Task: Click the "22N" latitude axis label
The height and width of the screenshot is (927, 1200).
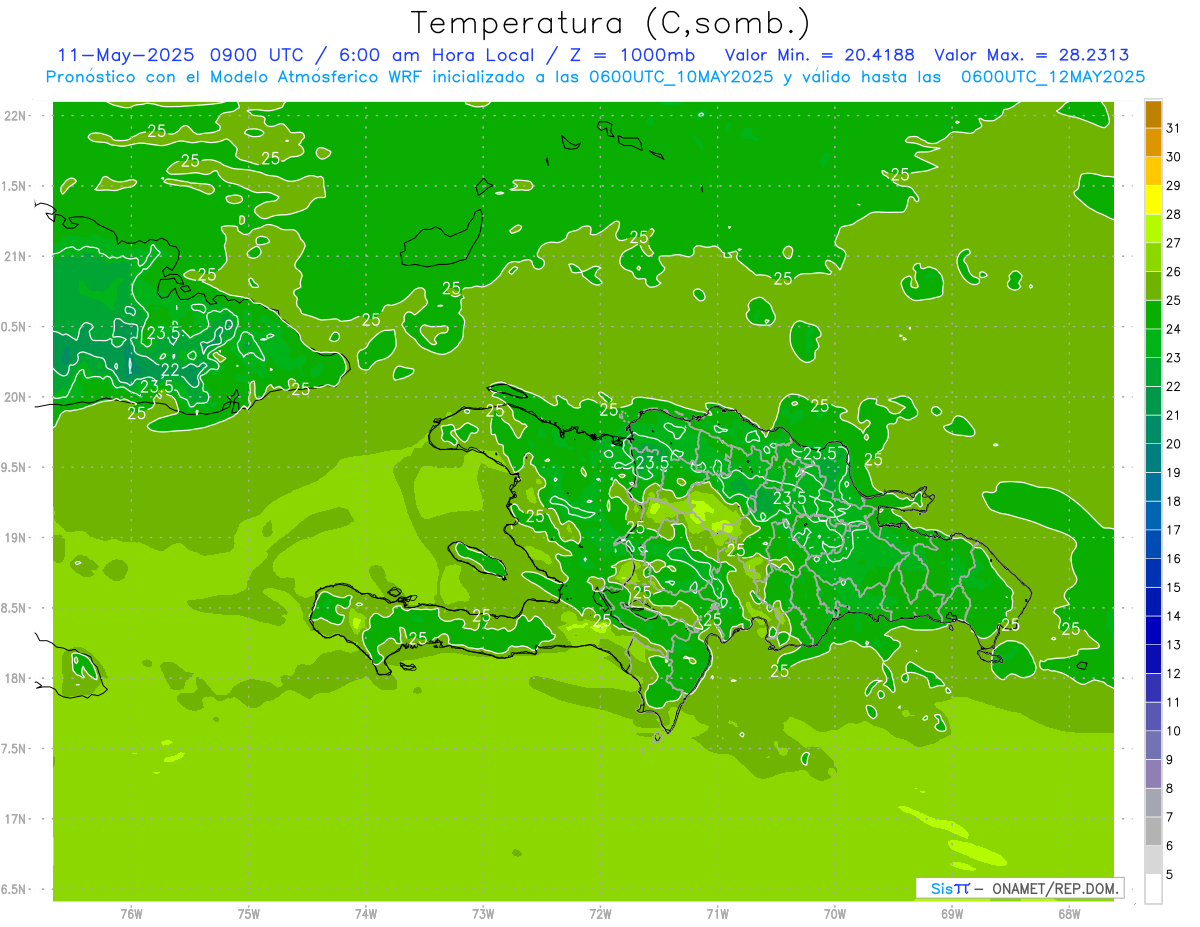Action: [16, 116]
